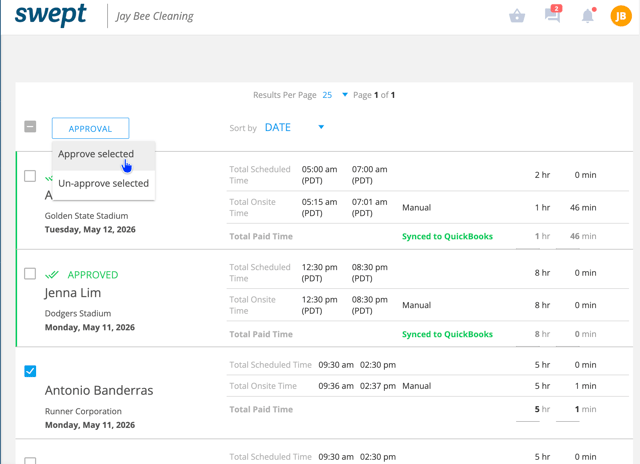Check Jenna Lim's timesheet checkbox

pos(30,273)
